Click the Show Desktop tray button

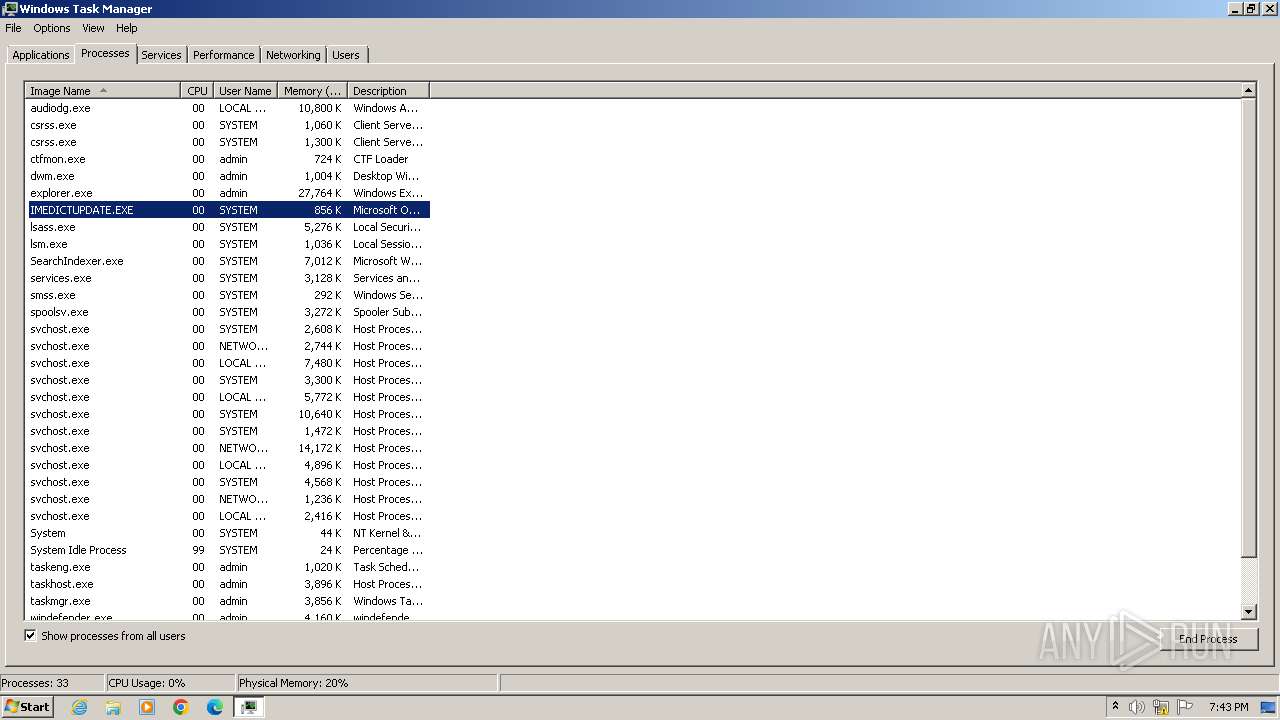1269,707
